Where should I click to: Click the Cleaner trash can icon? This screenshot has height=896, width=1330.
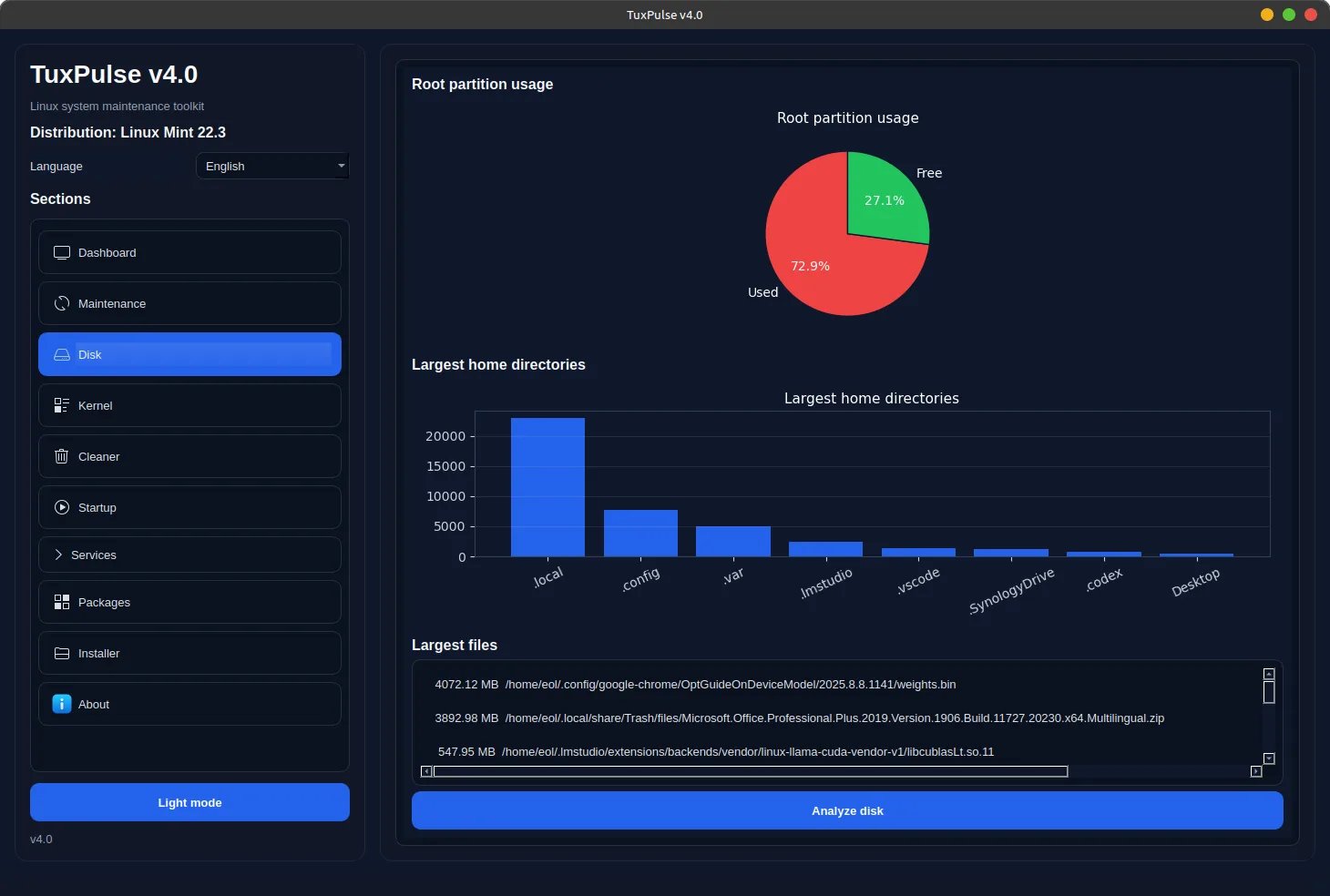point(62,457)
